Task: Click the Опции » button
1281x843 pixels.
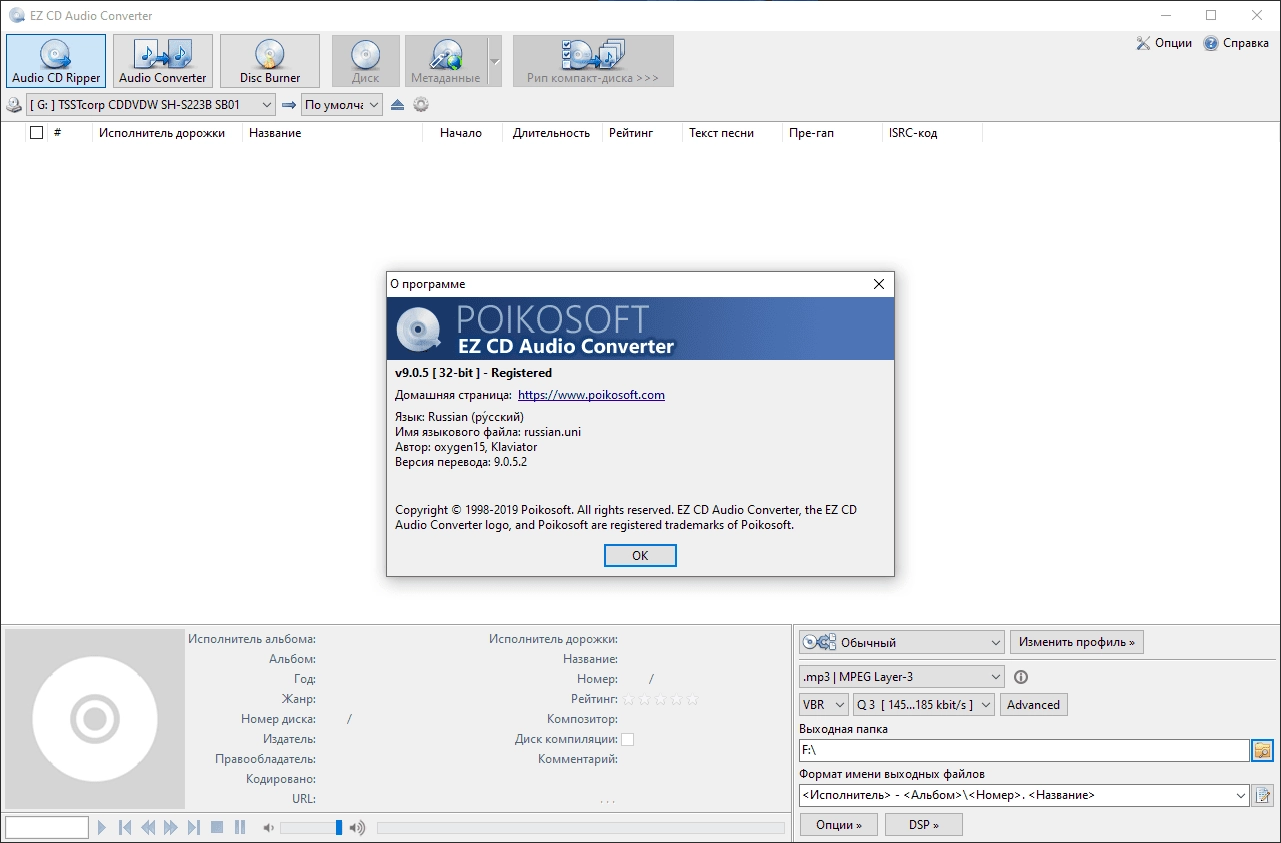Action: [839, 825]
